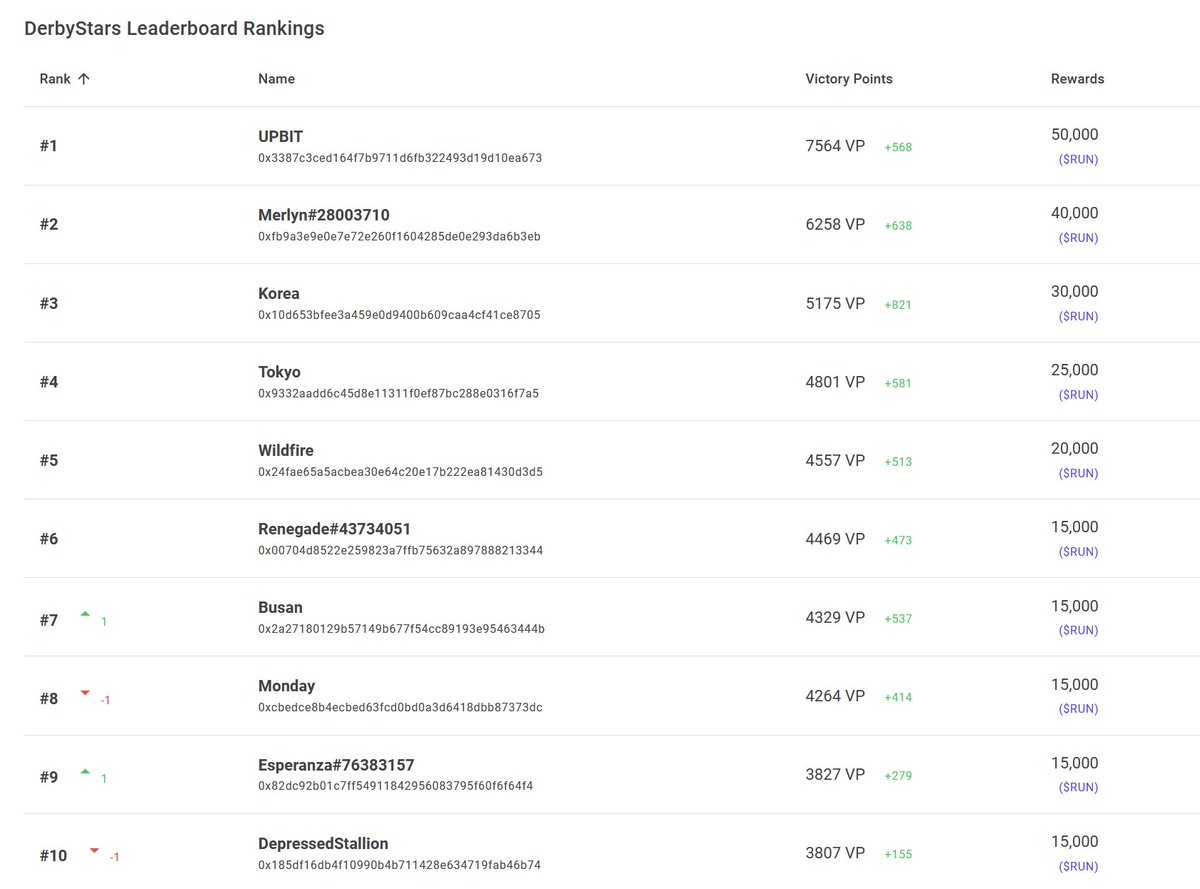This screenshot has width=1200, height=889.
Task: Select player name Wildfire
Action: pyautogui.click(x=286, y=450)
